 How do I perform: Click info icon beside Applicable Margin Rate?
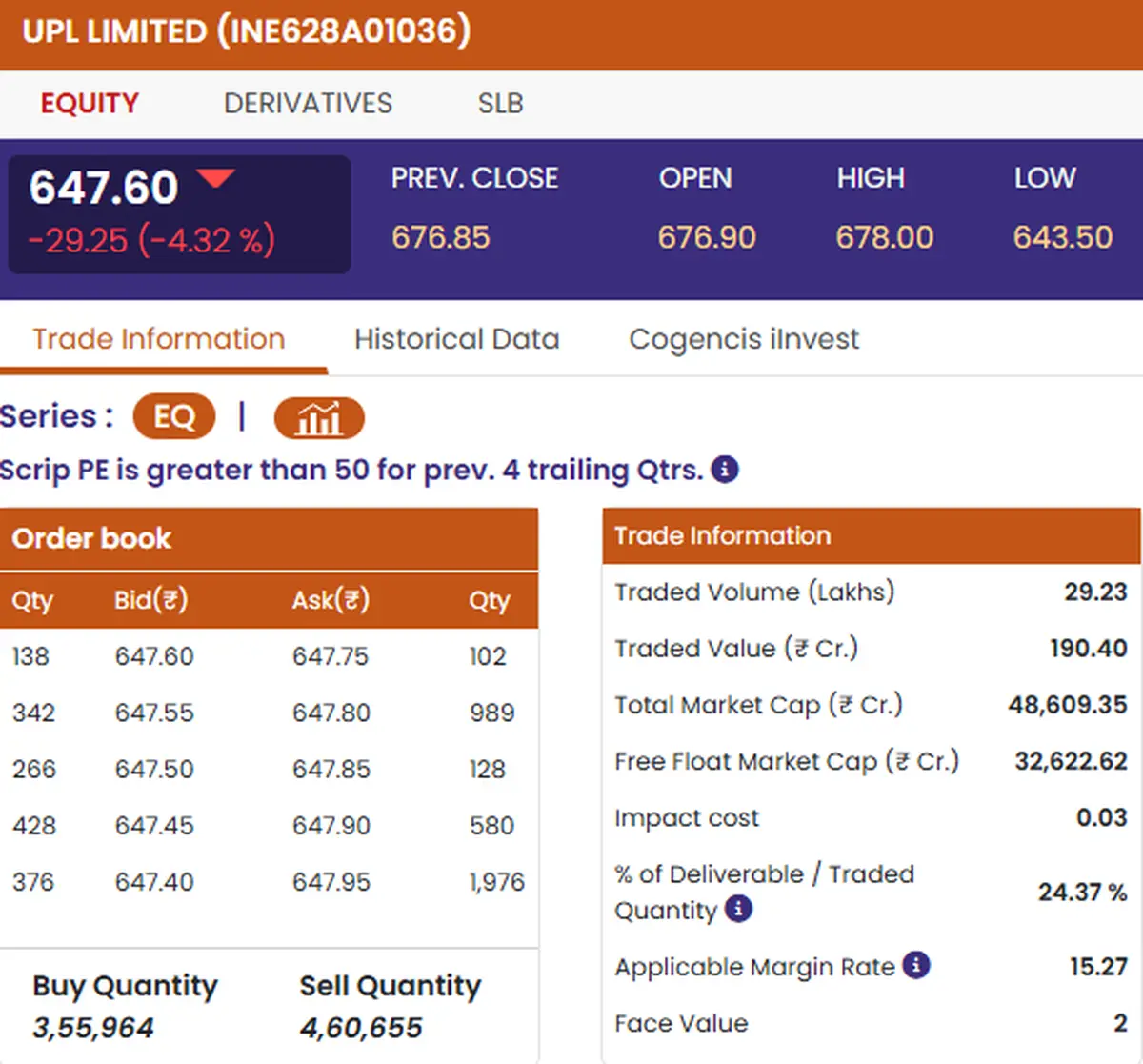tap(916, 965)
